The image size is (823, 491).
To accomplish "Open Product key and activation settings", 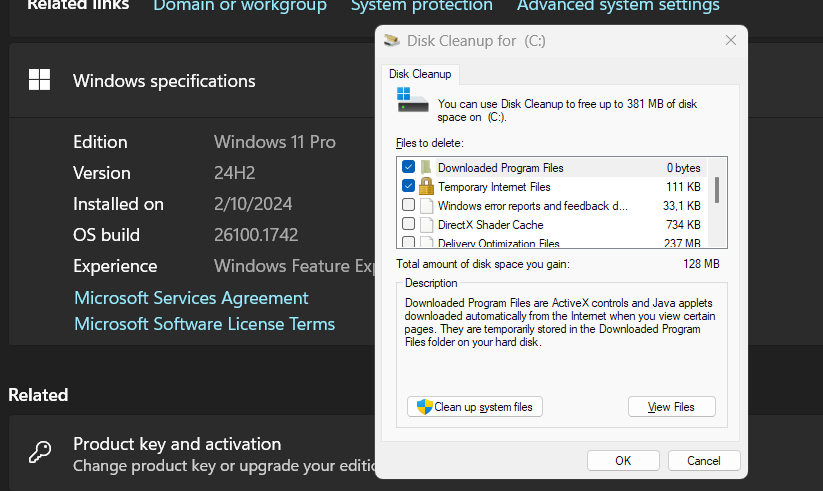I will [x=192, y=454].
